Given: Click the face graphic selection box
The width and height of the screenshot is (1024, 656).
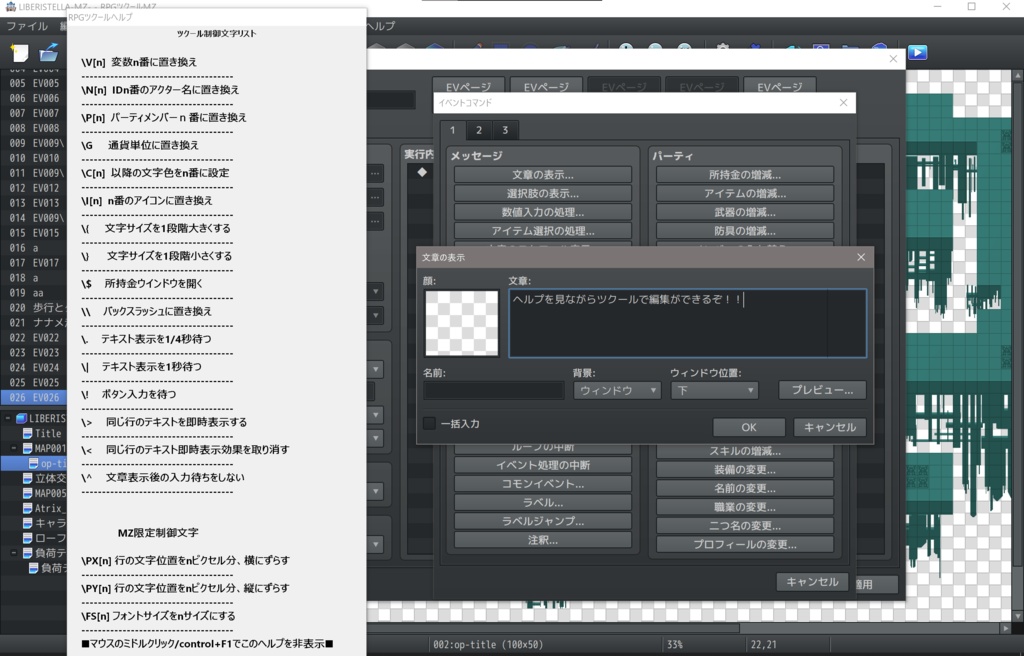Looking at the screenshot, I should coord(461,323).
